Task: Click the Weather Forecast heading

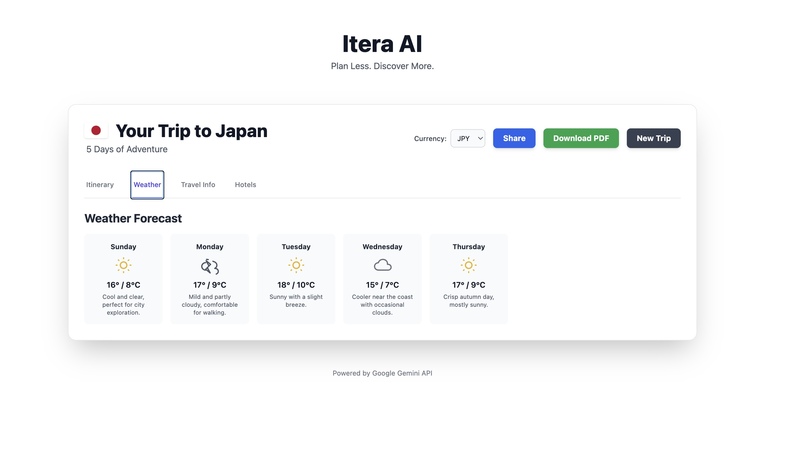Action: 133,218
